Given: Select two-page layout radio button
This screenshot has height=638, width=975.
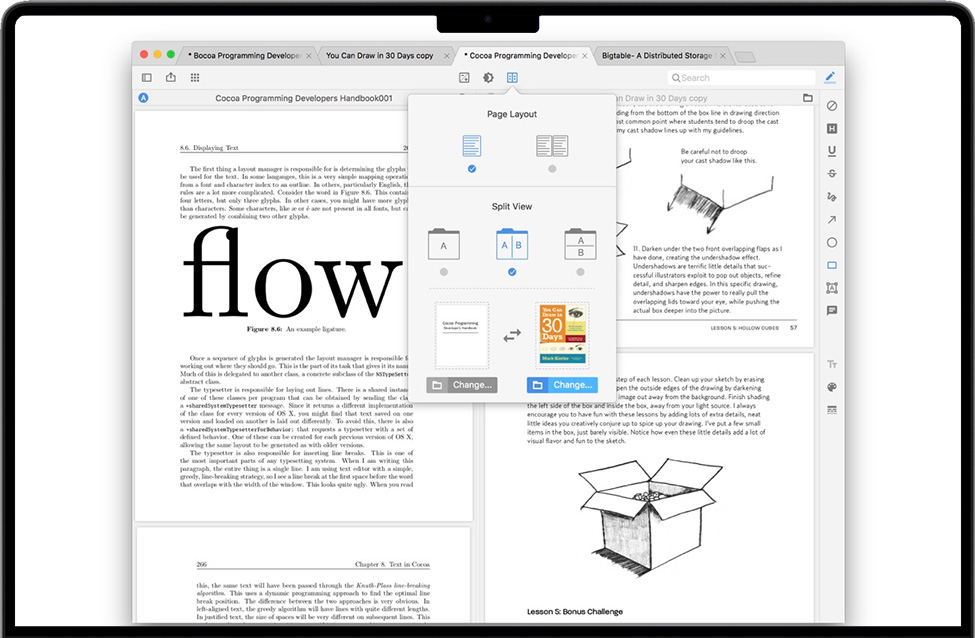Looking at the screenshot, I should pos(552,169).
